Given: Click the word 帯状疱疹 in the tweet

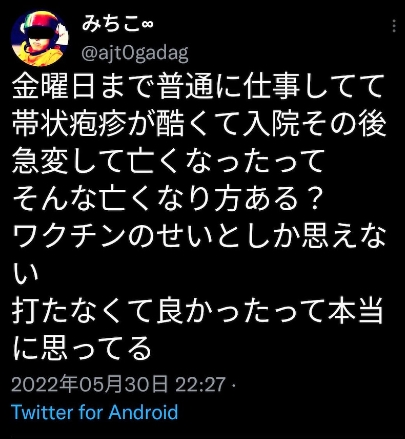Looking at the screenshot, I should [x=69, y=124].
